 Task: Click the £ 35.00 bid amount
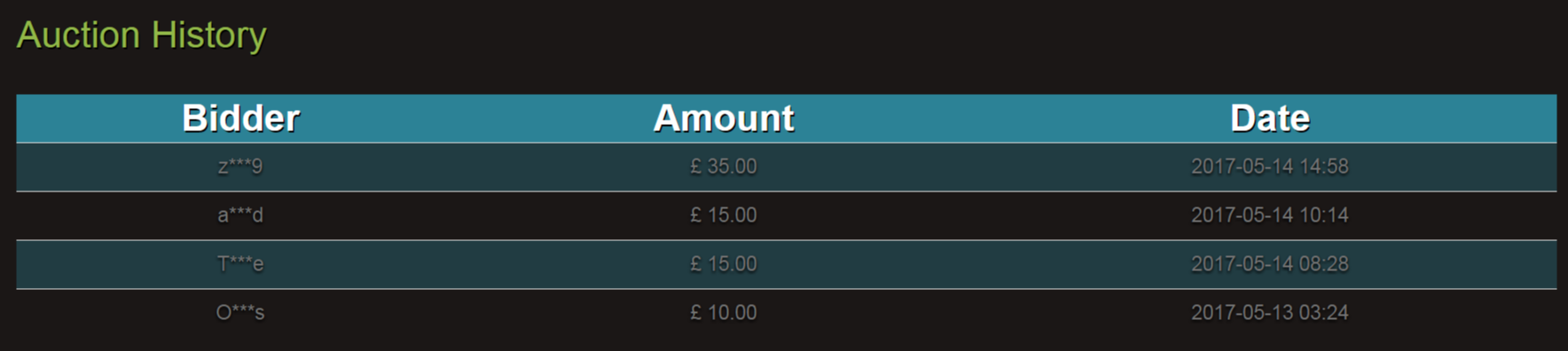724,167
